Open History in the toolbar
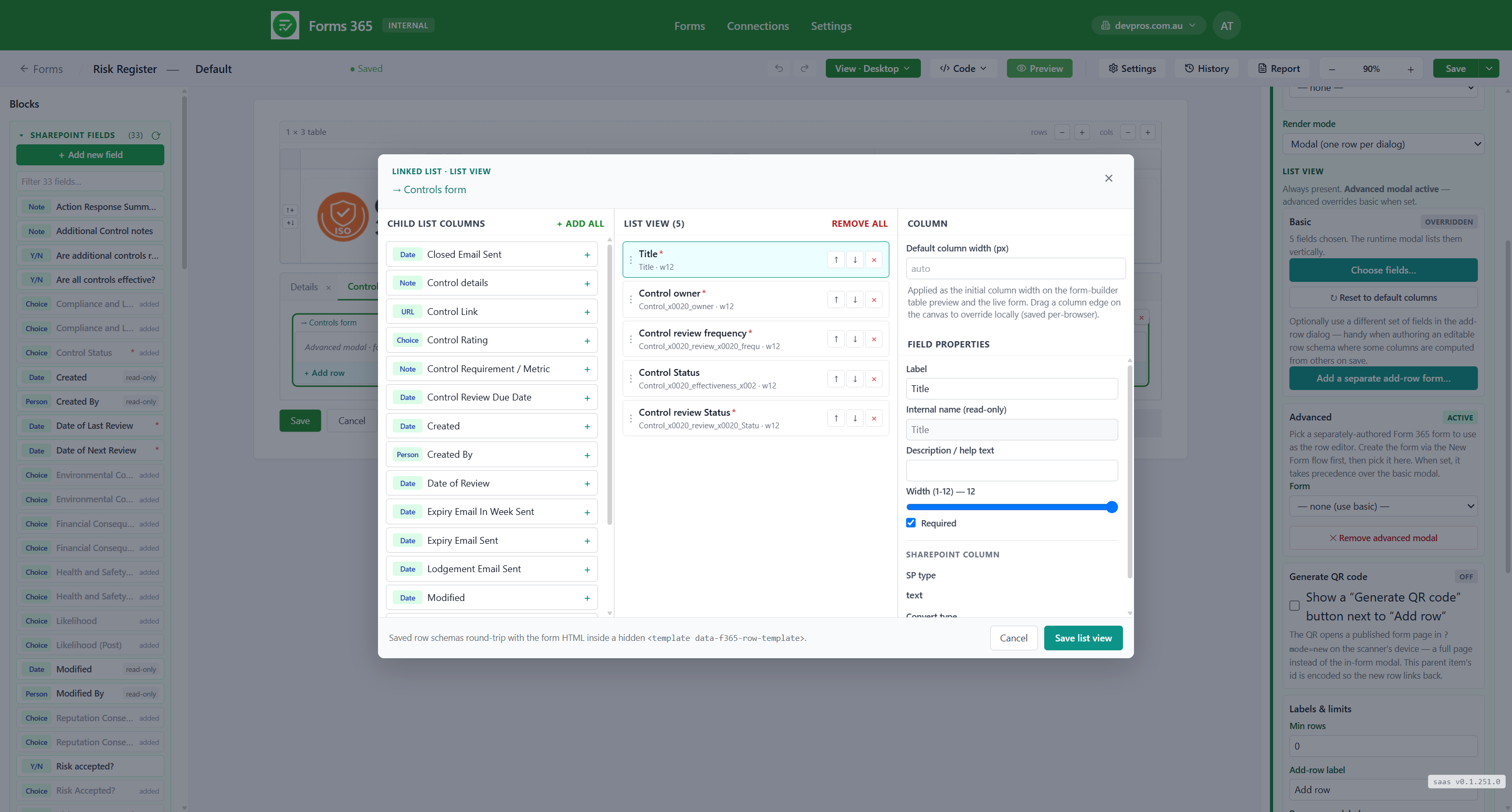 1206,69
